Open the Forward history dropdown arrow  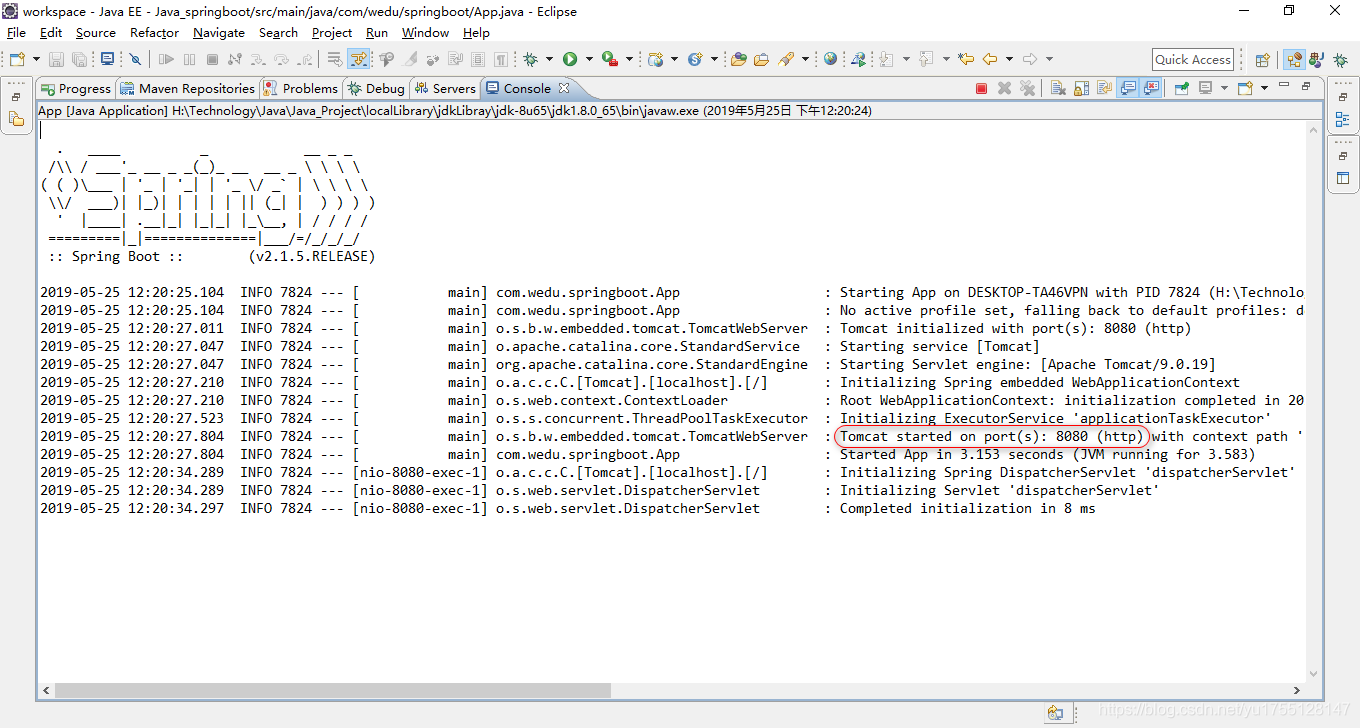(1049, 59)
